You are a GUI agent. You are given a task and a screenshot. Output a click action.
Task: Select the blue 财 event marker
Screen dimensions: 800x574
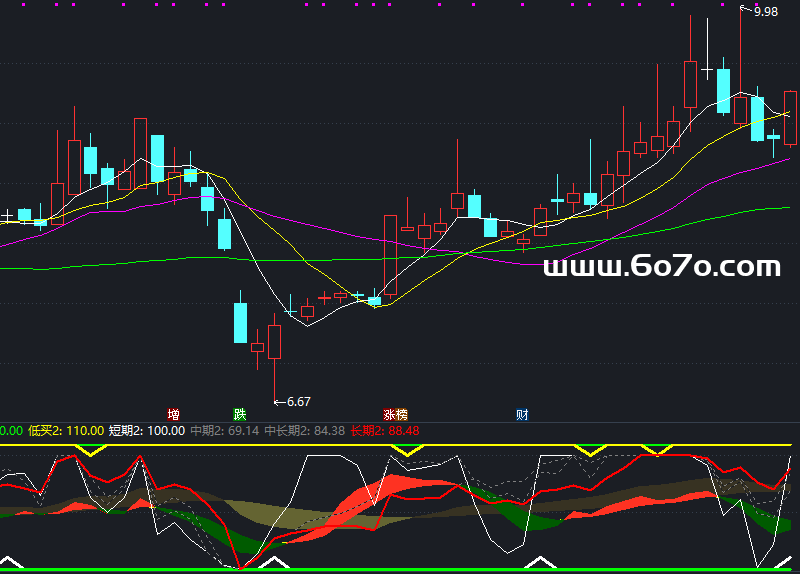[x=522, y=414]
